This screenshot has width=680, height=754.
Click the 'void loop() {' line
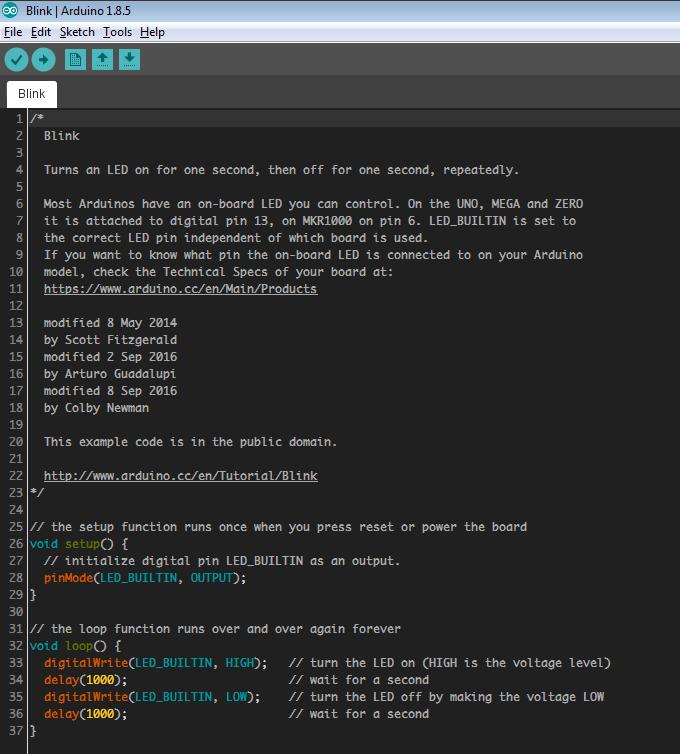tap(76, 646)
